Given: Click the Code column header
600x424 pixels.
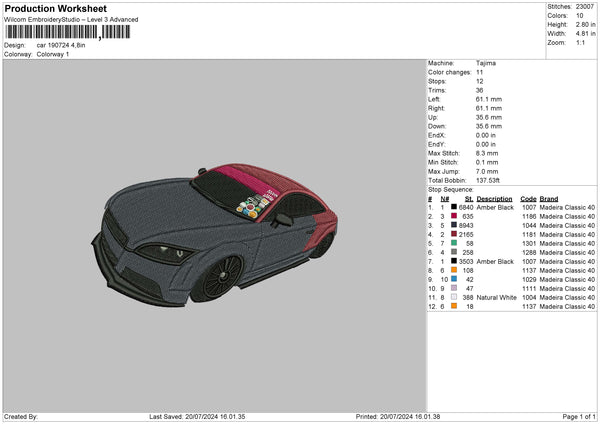Looking at the screenshot, I should [528, 198].
